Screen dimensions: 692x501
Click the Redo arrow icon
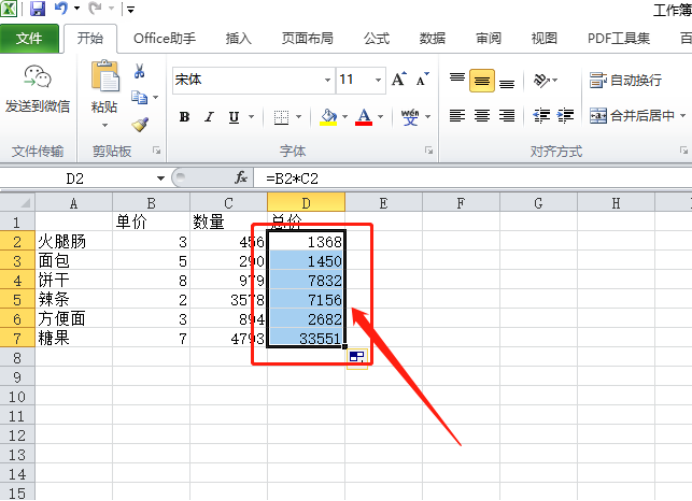click(x=95, y=8)
